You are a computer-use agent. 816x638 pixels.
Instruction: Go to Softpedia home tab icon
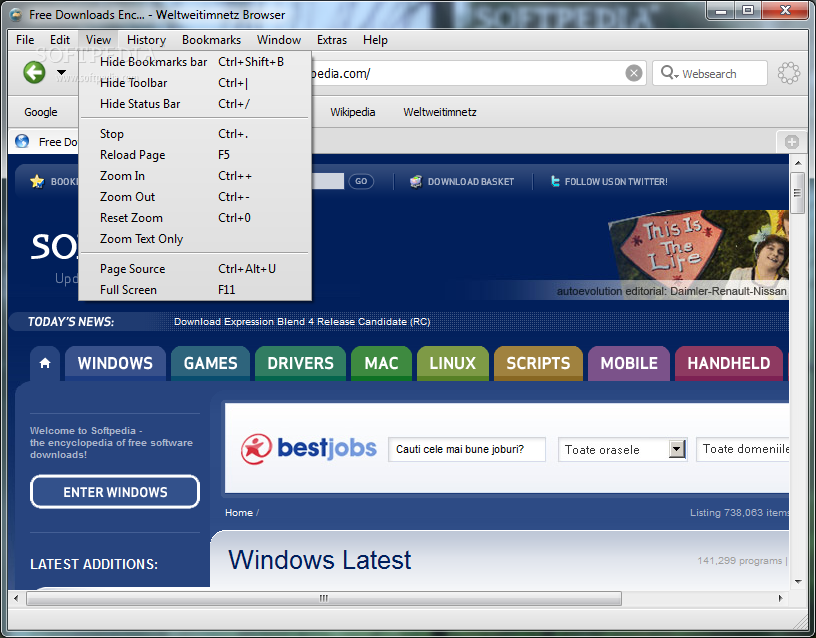45,363
